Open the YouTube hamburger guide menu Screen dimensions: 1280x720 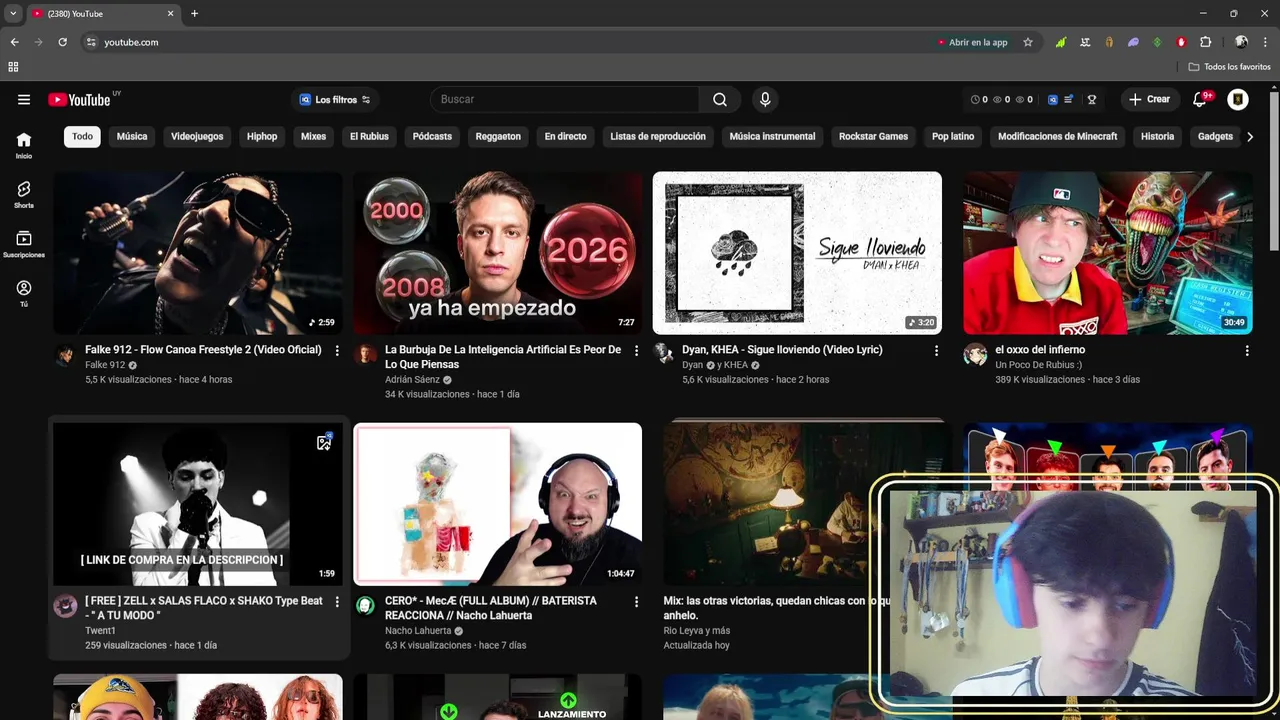click(24, 99)
